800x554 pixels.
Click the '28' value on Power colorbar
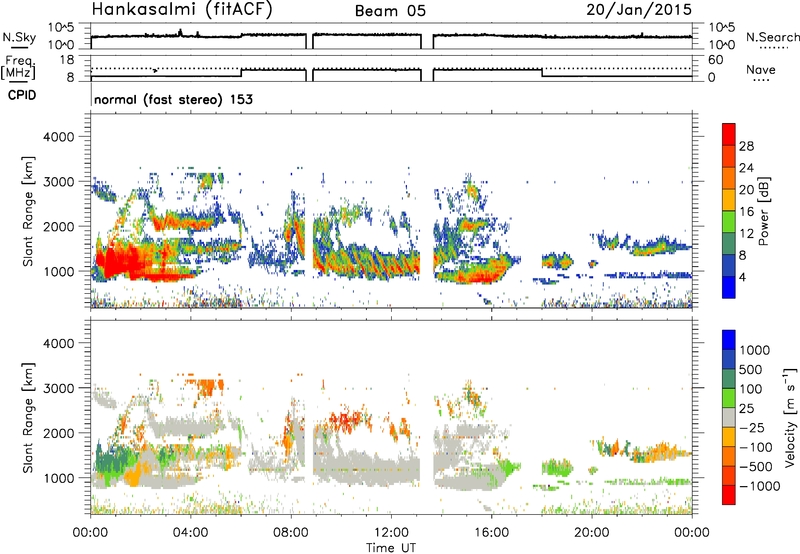click(x=746, y=146)
